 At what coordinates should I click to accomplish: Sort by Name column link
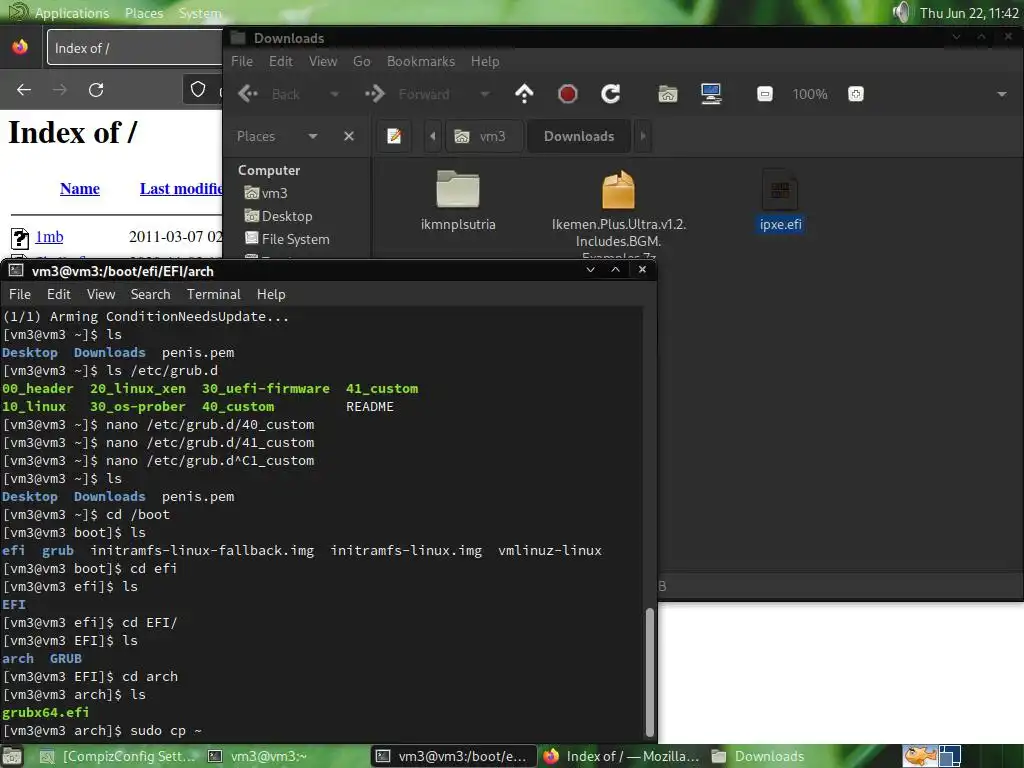click(x=80, y=189)
